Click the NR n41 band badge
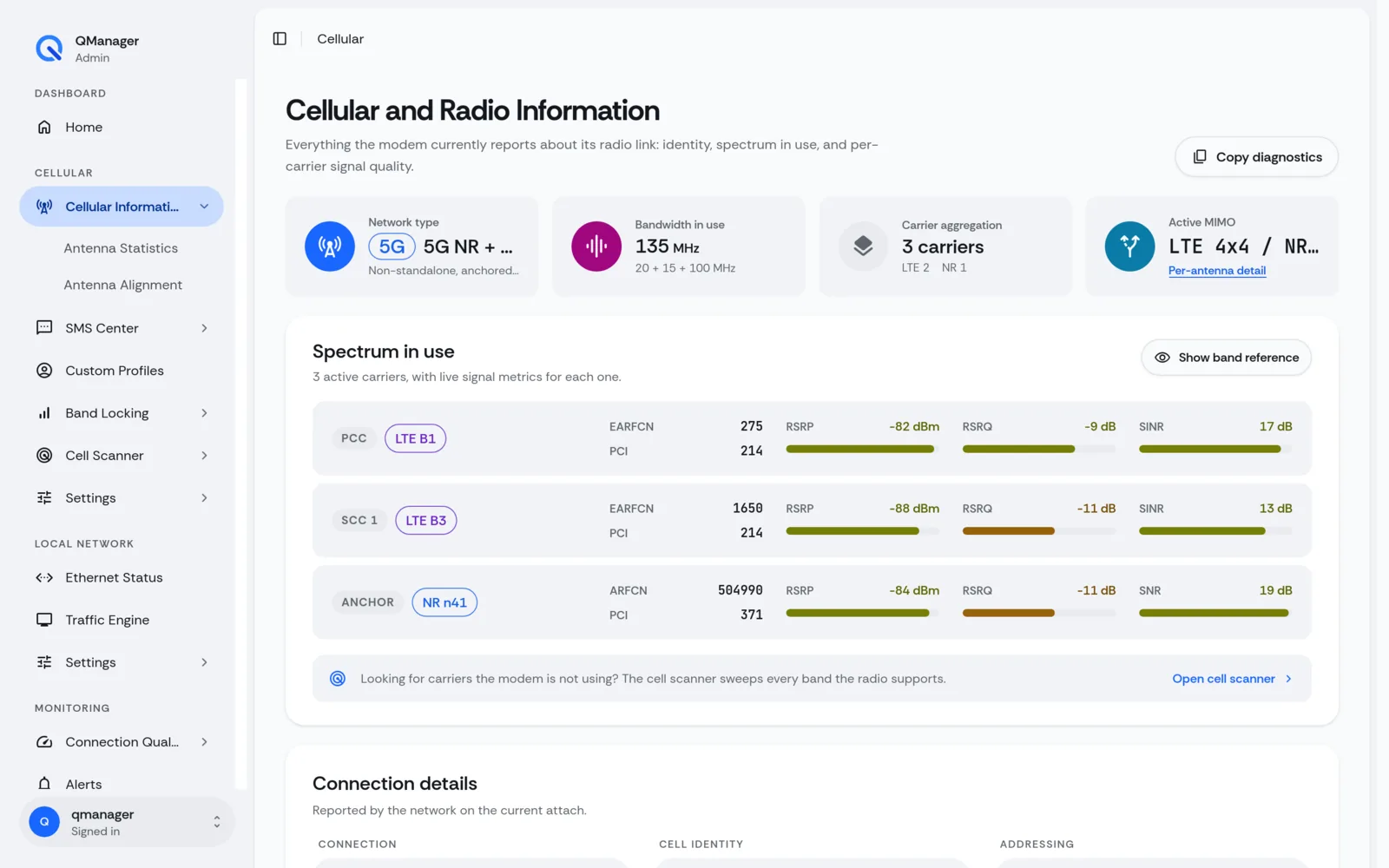The width and height of the screenshot is (1389, 868). pos(444,602)
